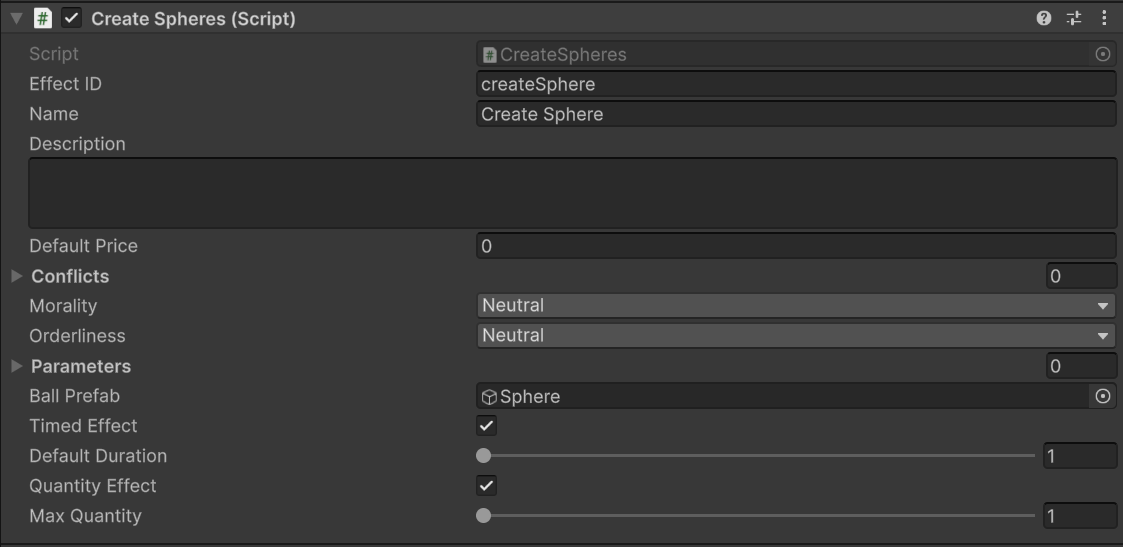Uncheck the Timed Effect checkbox
The width and height of the screenshot is (1123, 547).
(486, 426)
